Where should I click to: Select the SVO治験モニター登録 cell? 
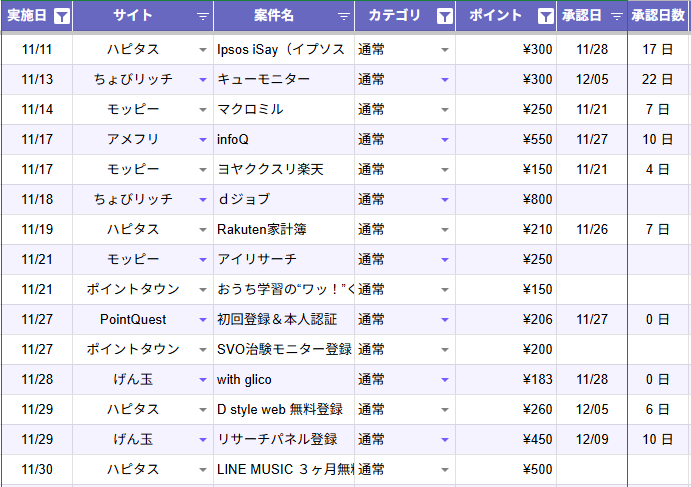pos(284,350)
